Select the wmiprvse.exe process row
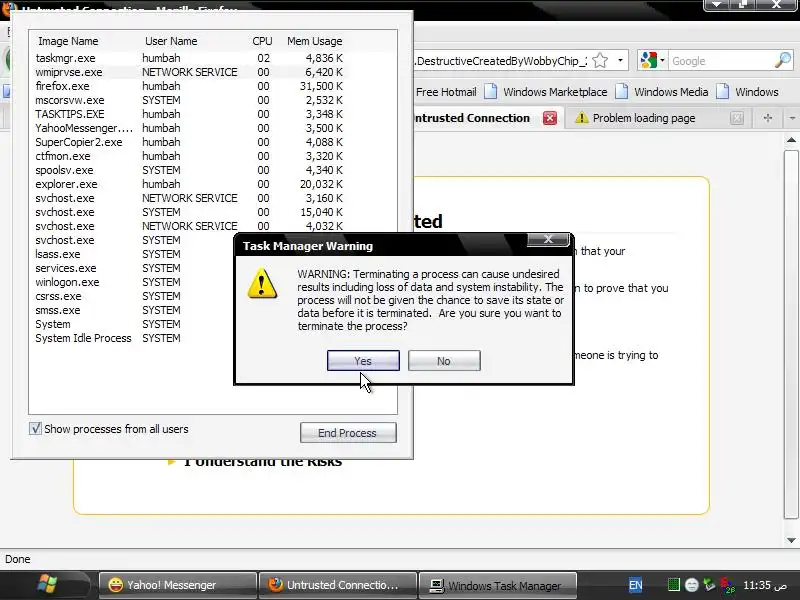This screenshot has height=600, width=800. 189,72
